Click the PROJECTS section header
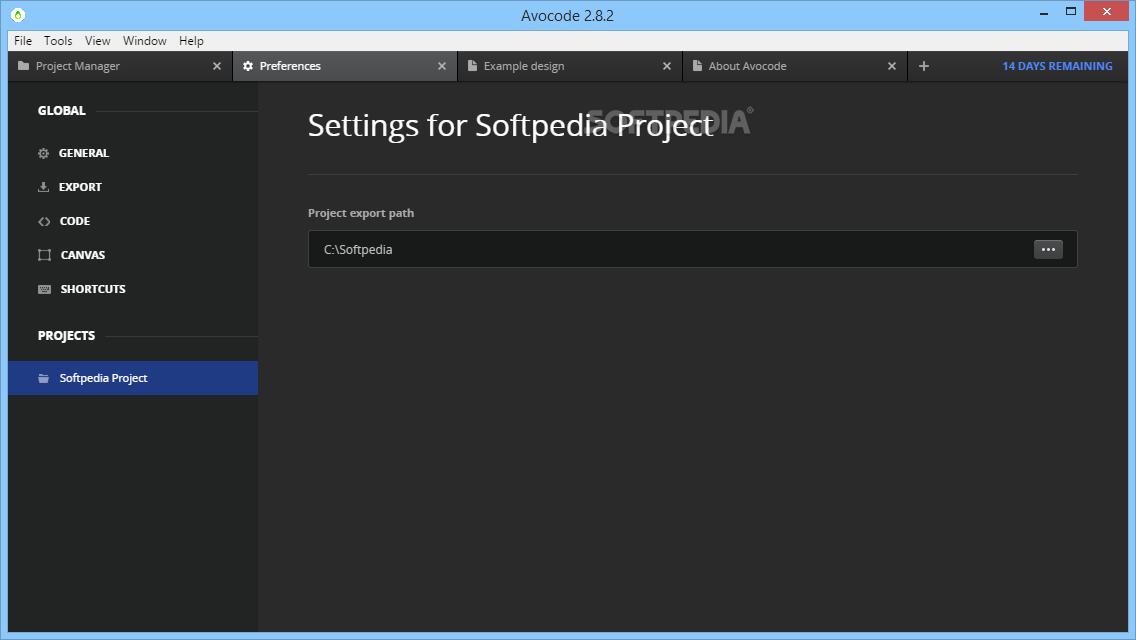1136x640 pixels. [x=66, y=336]
